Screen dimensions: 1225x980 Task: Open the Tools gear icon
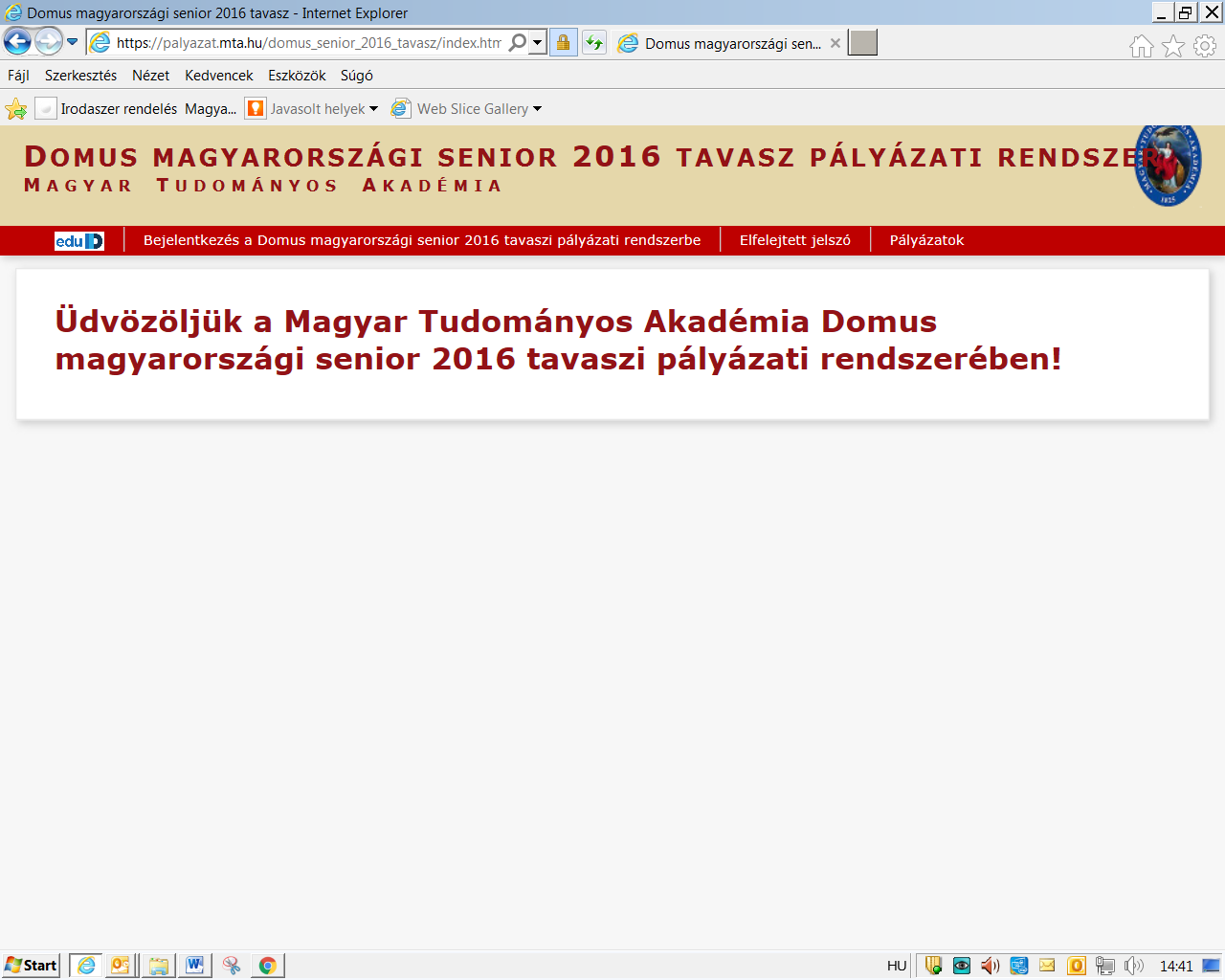coord(1205,46)
